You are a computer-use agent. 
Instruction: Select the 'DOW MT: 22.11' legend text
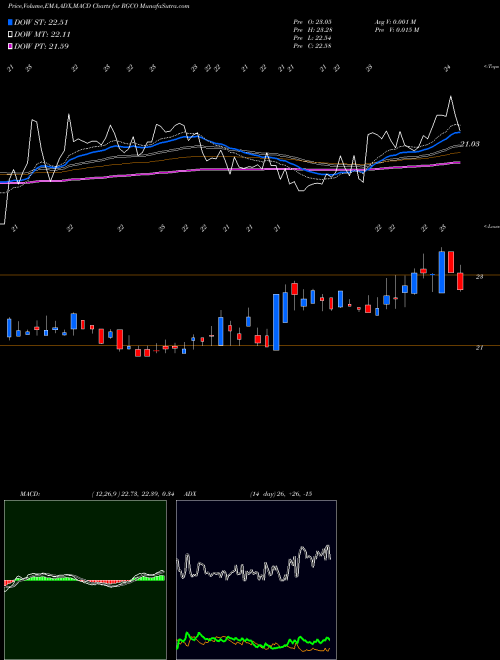[43, 35]
